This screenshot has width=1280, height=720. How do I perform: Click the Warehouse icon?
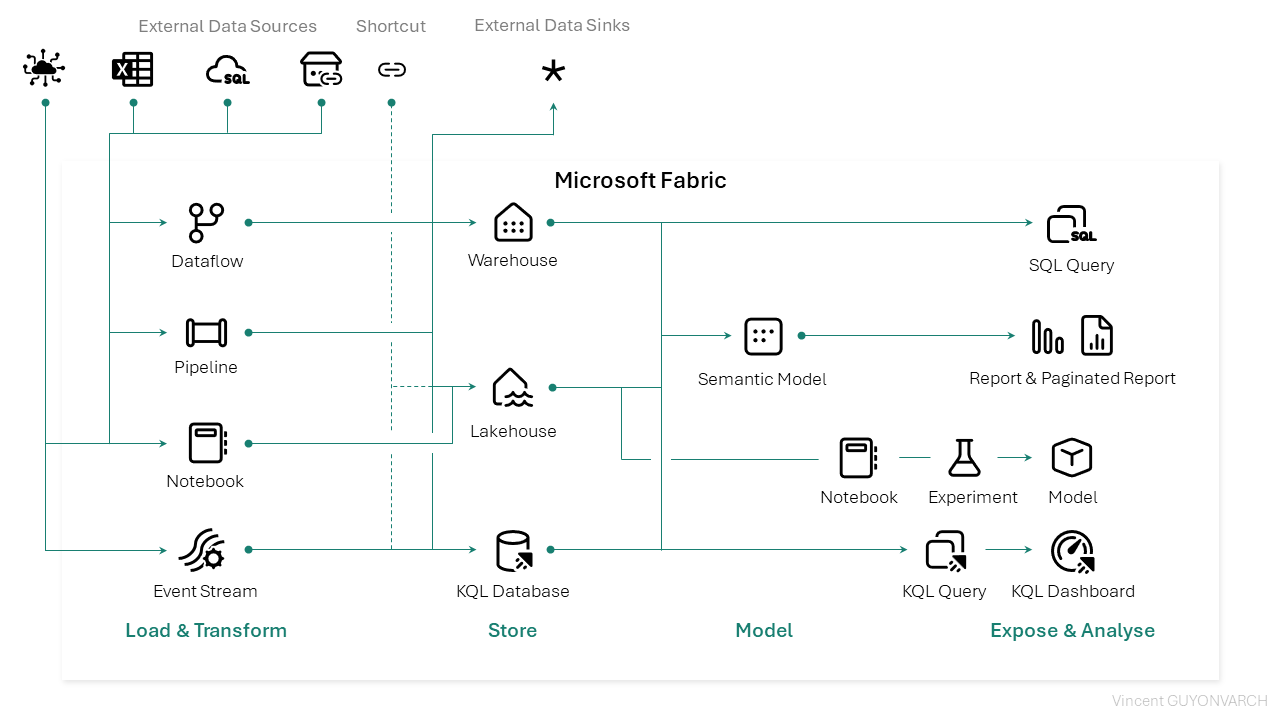point(513,222)
